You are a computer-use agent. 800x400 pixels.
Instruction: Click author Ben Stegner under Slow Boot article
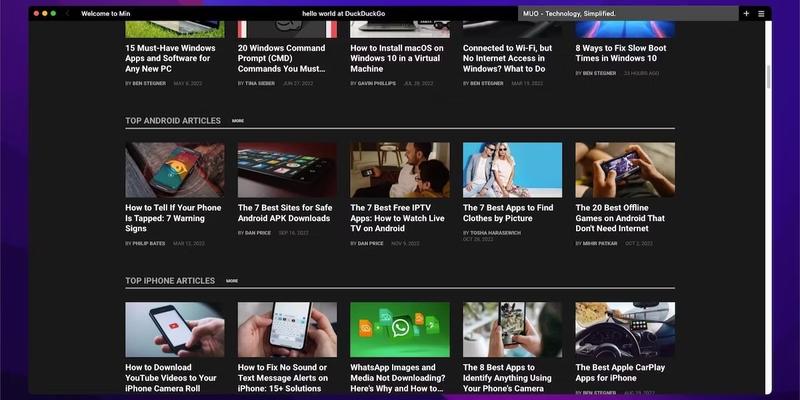tap(599, 73)
